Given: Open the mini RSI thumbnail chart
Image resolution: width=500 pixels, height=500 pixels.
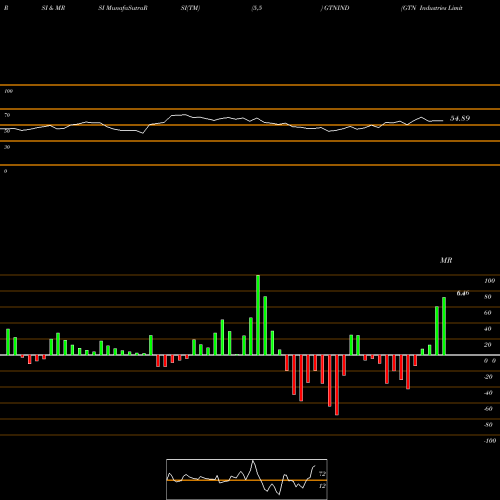Looking at the screenshot, I should click(247, 479).
